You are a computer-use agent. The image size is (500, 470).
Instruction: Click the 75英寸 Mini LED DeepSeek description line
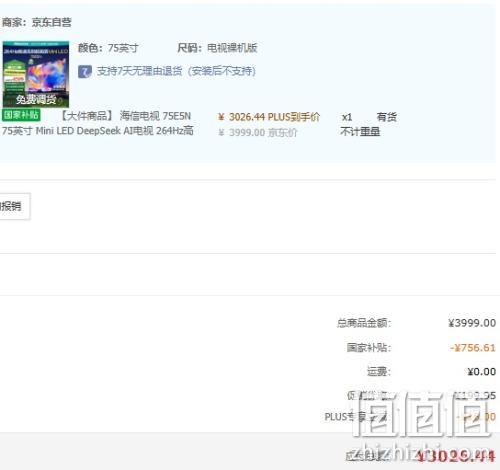coord(98,131)
